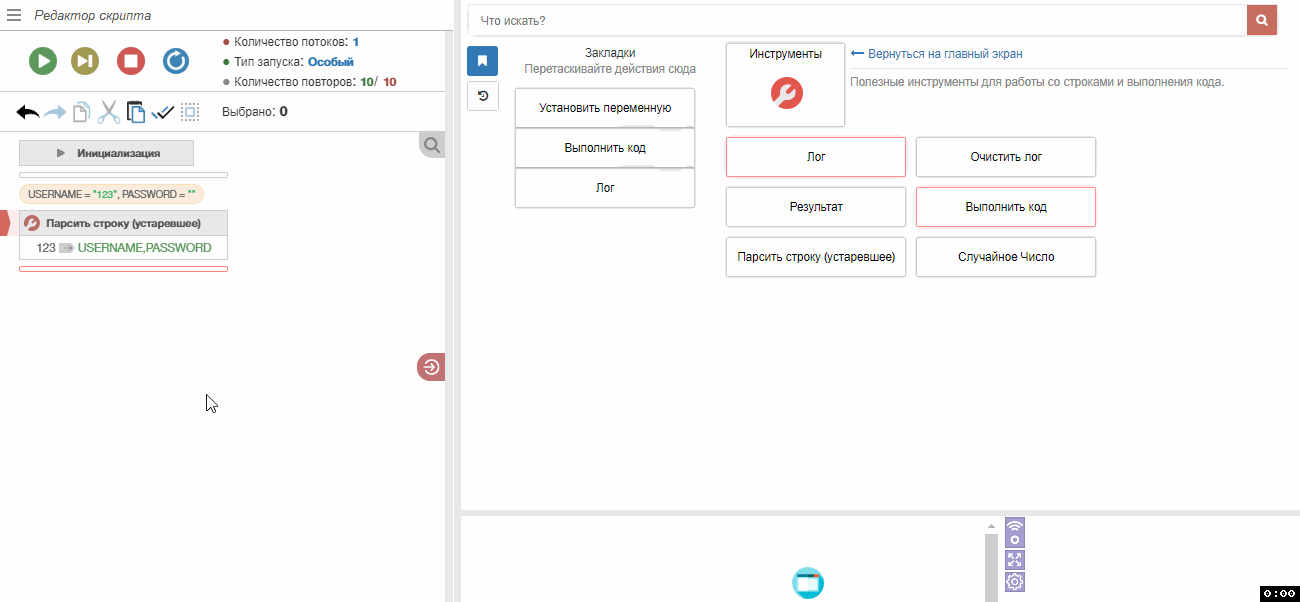This screenshot has height=602, width=1300.
Task: Click the Undo arrow icon
Action: click(x=28, y=113)
